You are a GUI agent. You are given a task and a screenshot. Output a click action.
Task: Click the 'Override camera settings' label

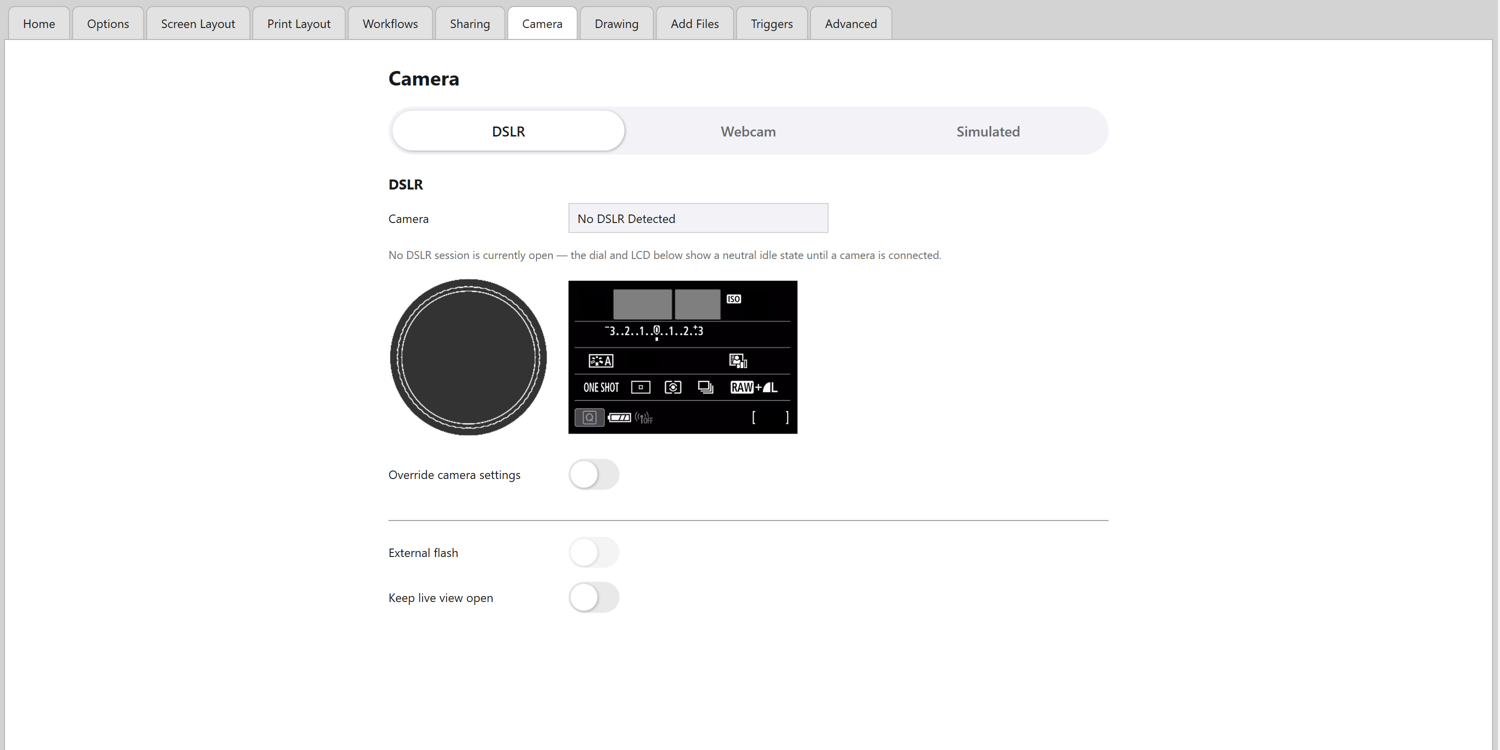click(x=454, y=475)
